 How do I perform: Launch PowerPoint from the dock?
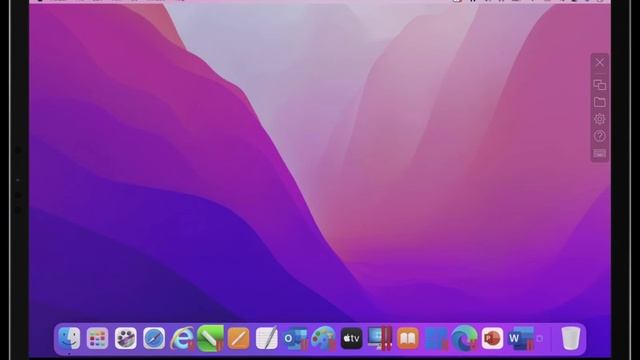492,338
